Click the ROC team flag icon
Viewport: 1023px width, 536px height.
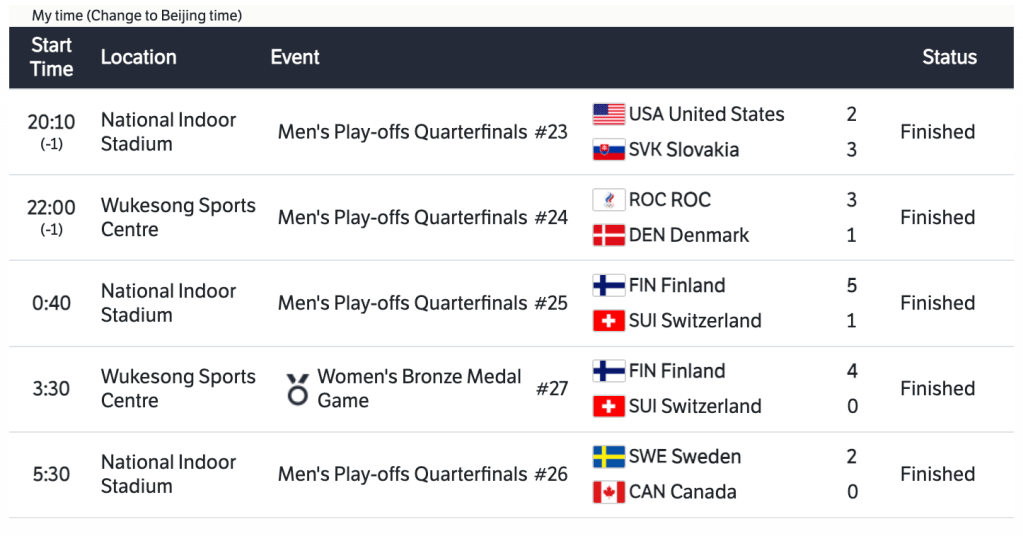(608, 200)
